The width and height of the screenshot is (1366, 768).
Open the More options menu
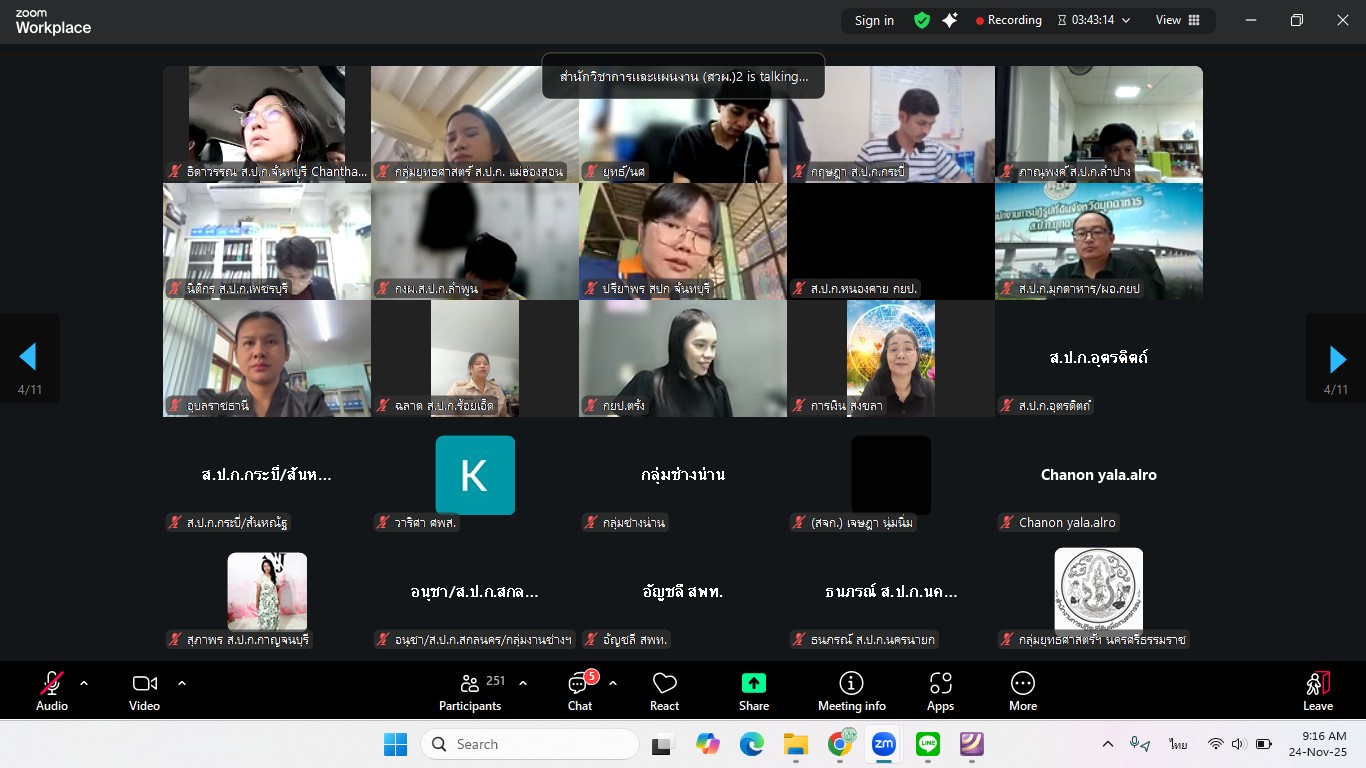(x=1022, y=691)
